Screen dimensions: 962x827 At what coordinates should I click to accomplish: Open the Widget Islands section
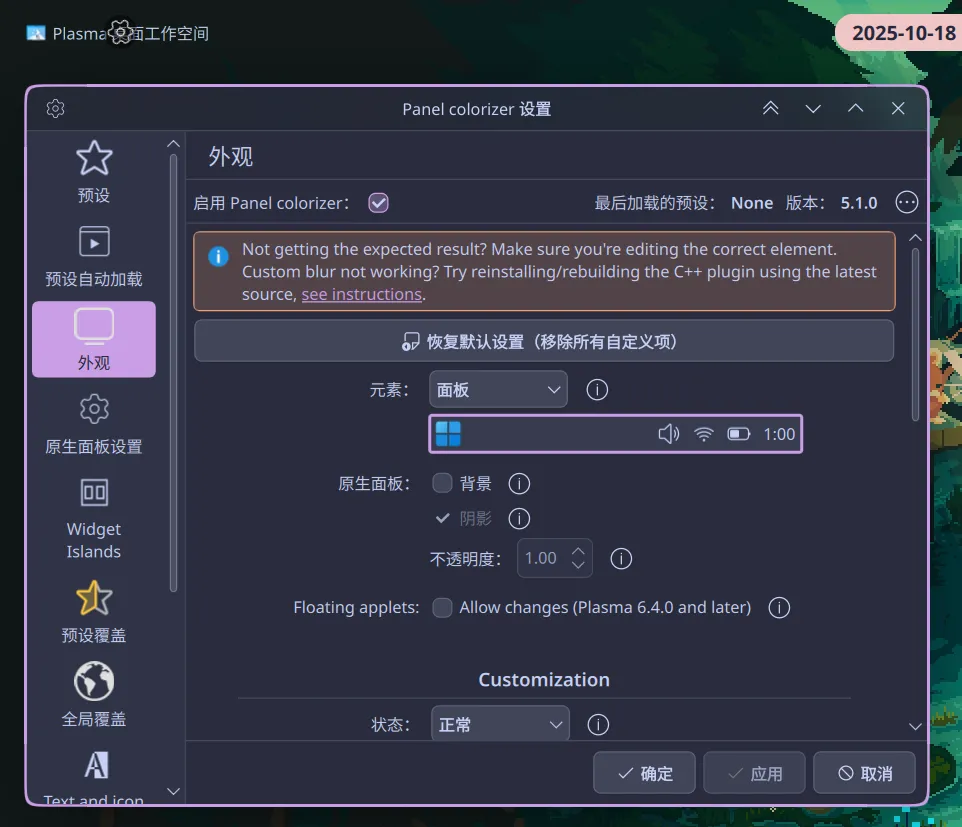click(x=94, y=517)
